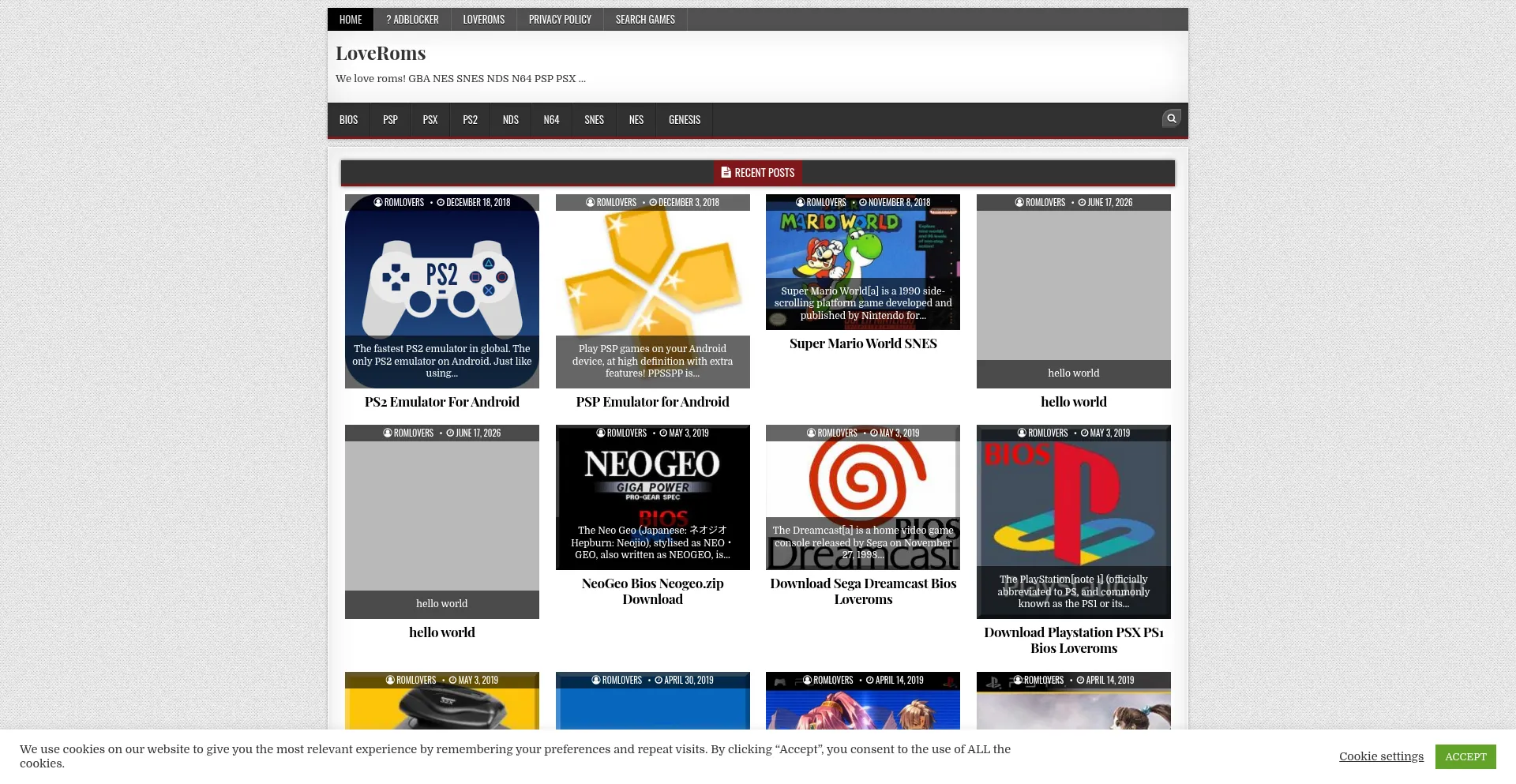1516x784 pixels.
Task: Open the LOVEROMS top menu link
Action: (x=484, y=20)
